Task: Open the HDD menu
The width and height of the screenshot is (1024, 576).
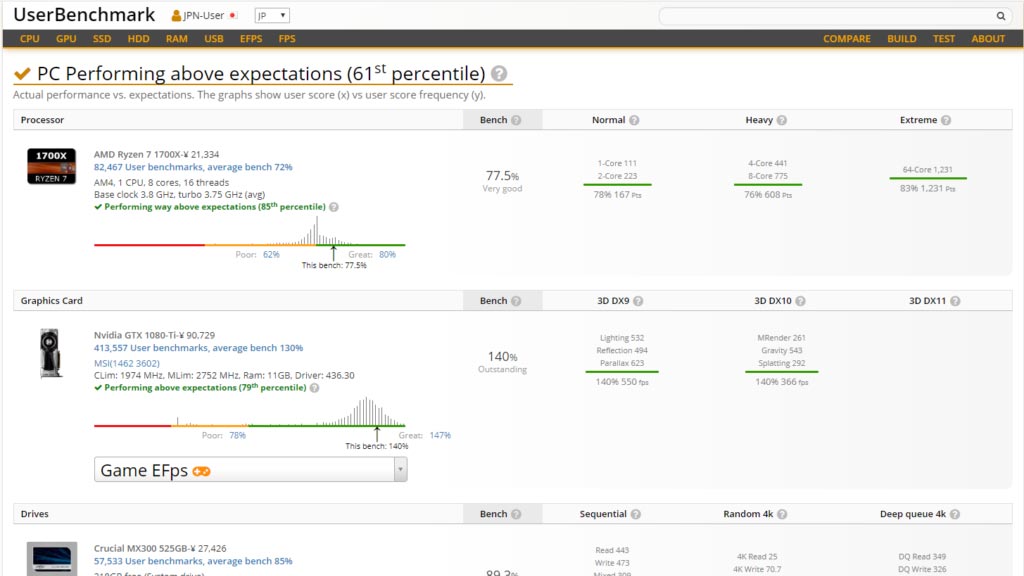Action: [138, 39]
